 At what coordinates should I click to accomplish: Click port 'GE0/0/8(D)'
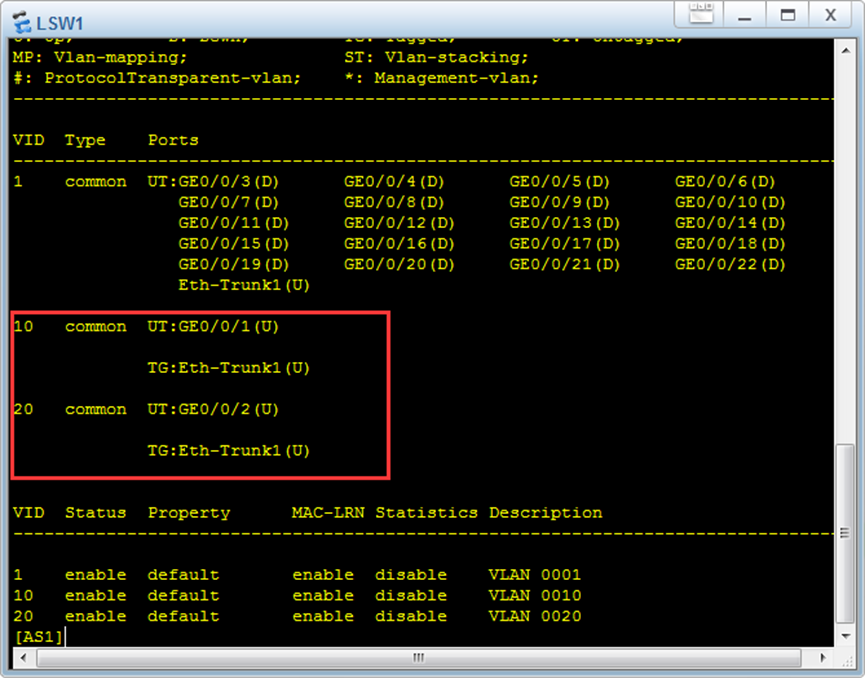point(394,202)
